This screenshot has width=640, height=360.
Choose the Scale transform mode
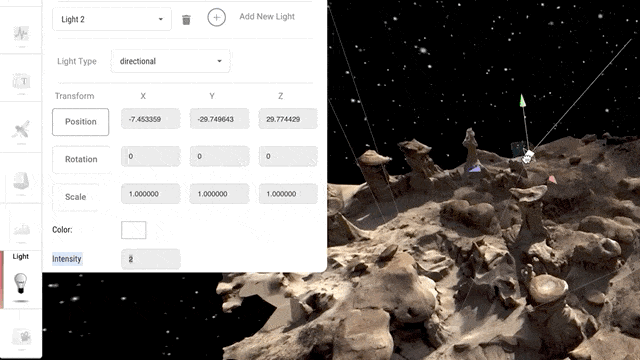(76, 197)
